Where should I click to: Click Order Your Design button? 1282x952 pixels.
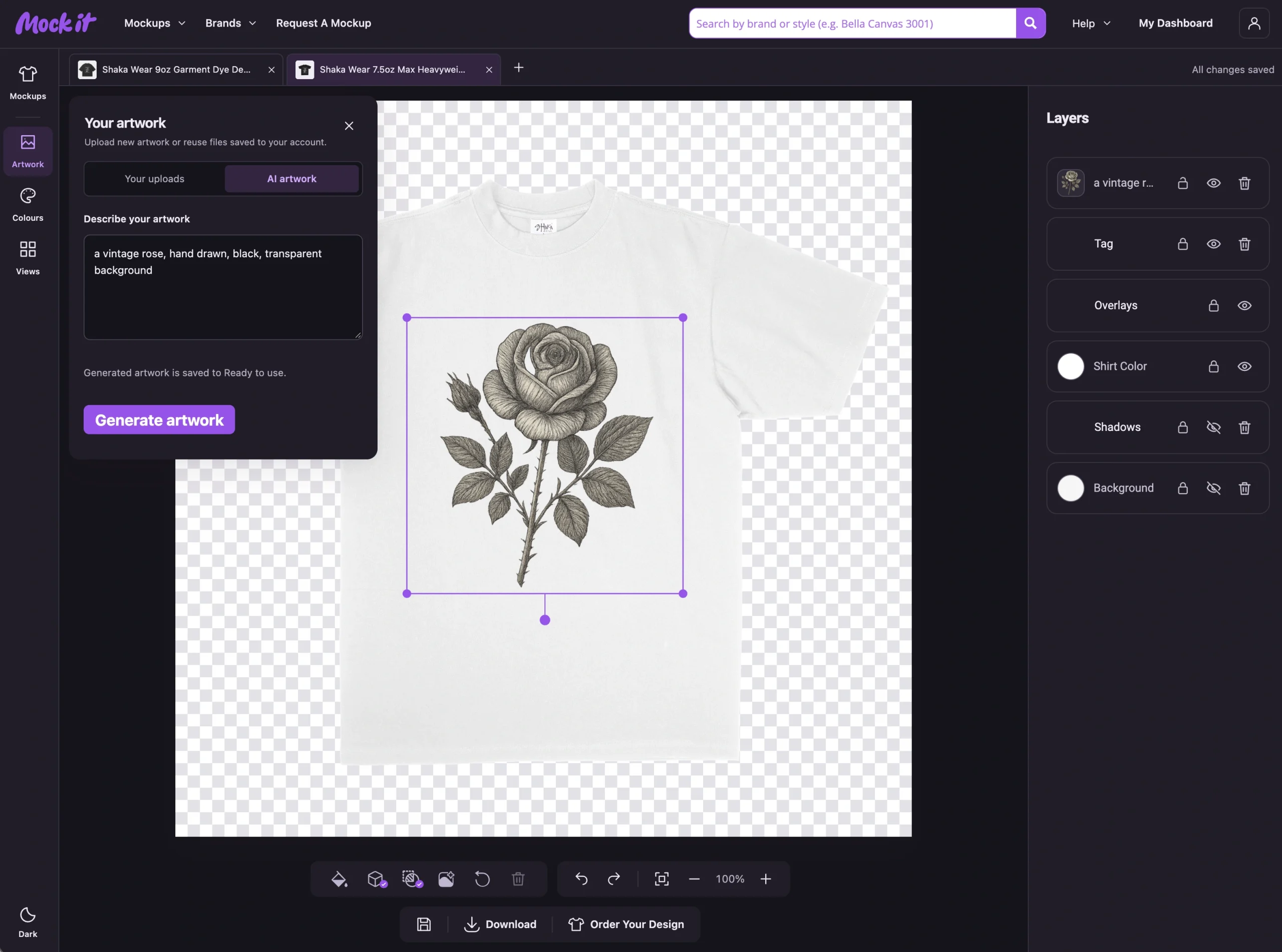626,924
